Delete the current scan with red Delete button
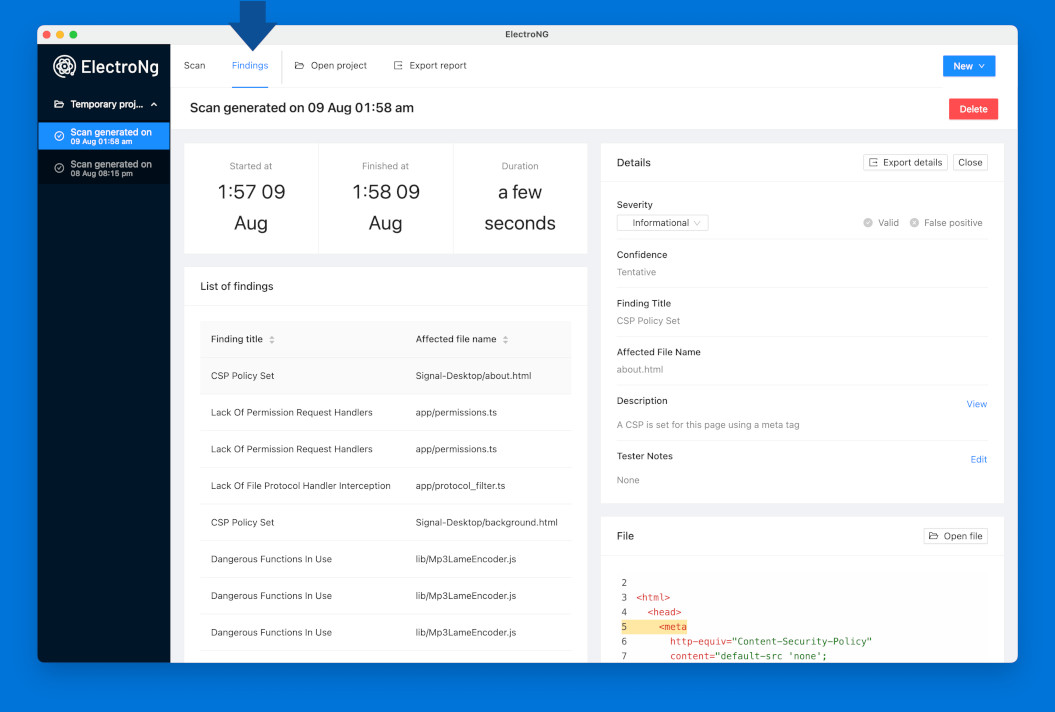The width and height of the screenshot is (1055, 712). [x=973, y=109]
